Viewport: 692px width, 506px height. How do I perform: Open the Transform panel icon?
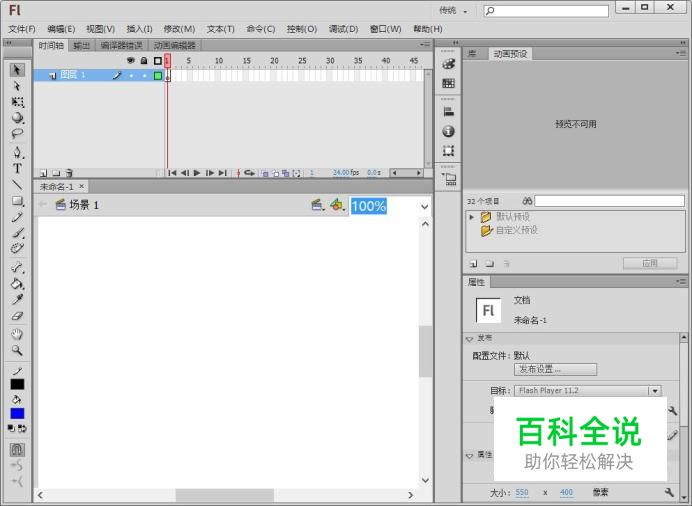pos(448,151)
